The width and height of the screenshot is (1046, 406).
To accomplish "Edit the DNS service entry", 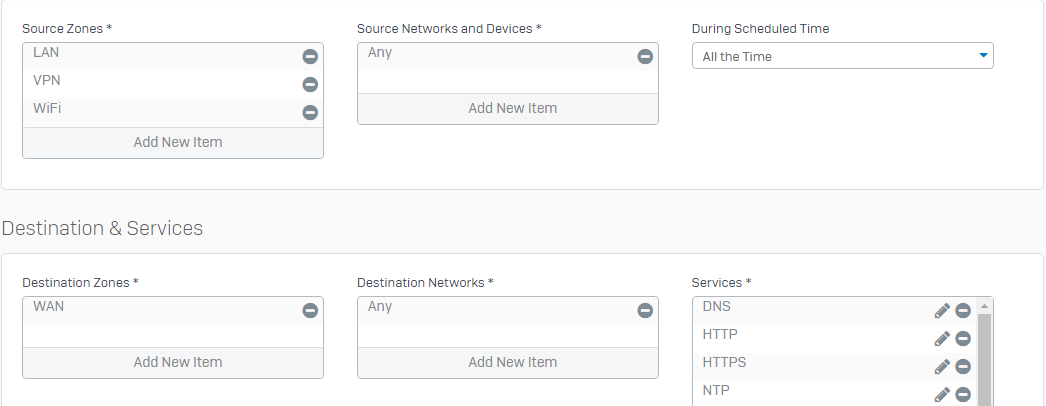I will click(x=942, y=311).
